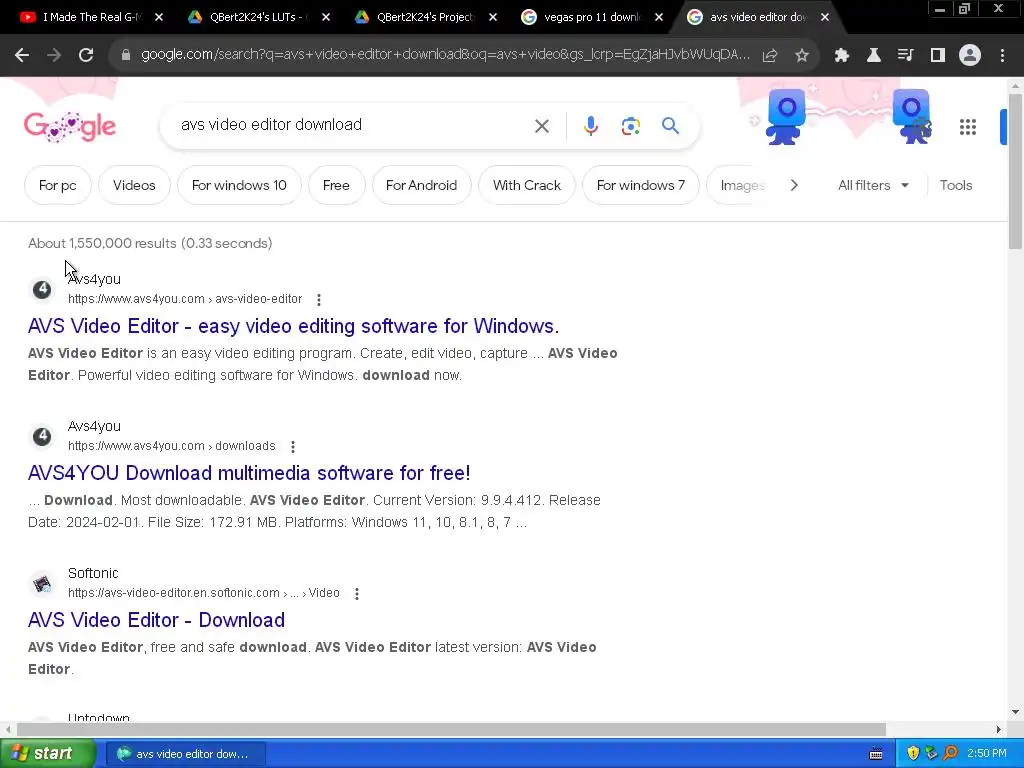Open AVS4YOU Download multimedia software link
This screenshot has height=768, width=1024.
tap(249, 473)
